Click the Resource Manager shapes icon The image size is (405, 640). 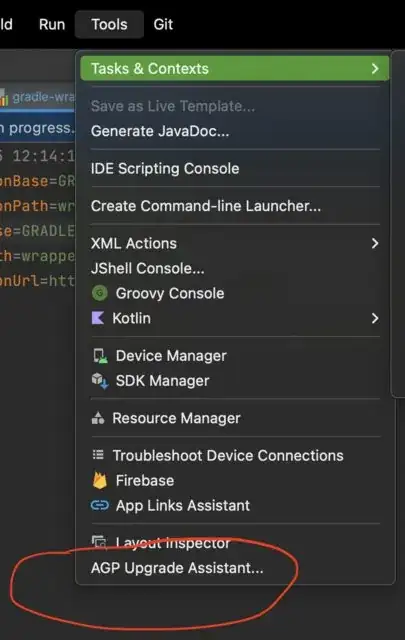(98, 418)
